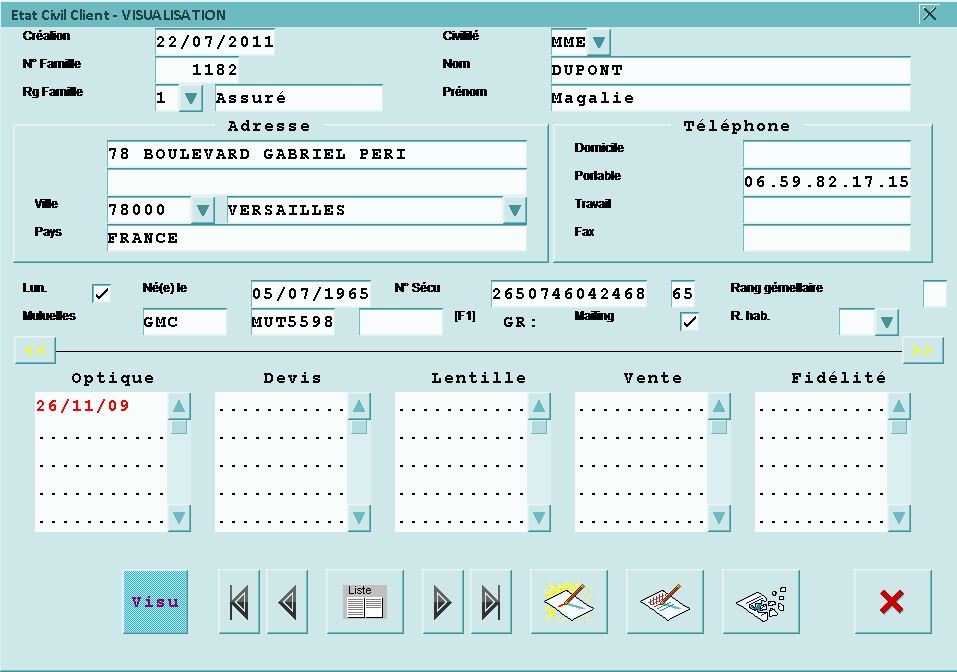Click the yellow << navigation button
This screenshot has height=672, width=957.
[35, 350]
